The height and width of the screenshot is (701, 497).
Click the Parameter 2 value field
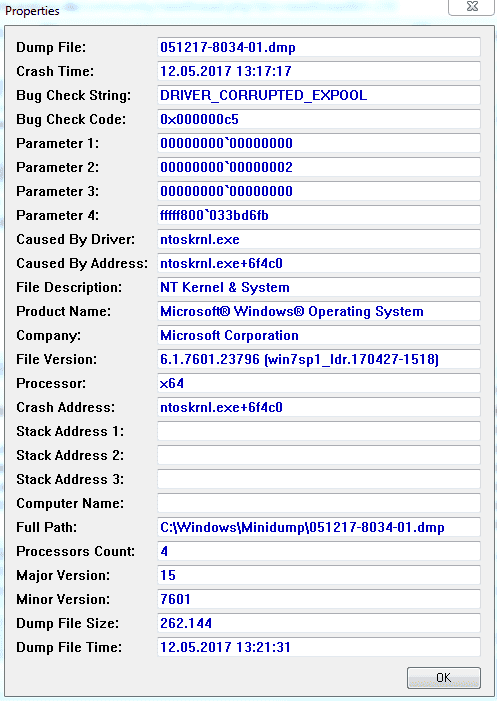[x=319, y=167]
